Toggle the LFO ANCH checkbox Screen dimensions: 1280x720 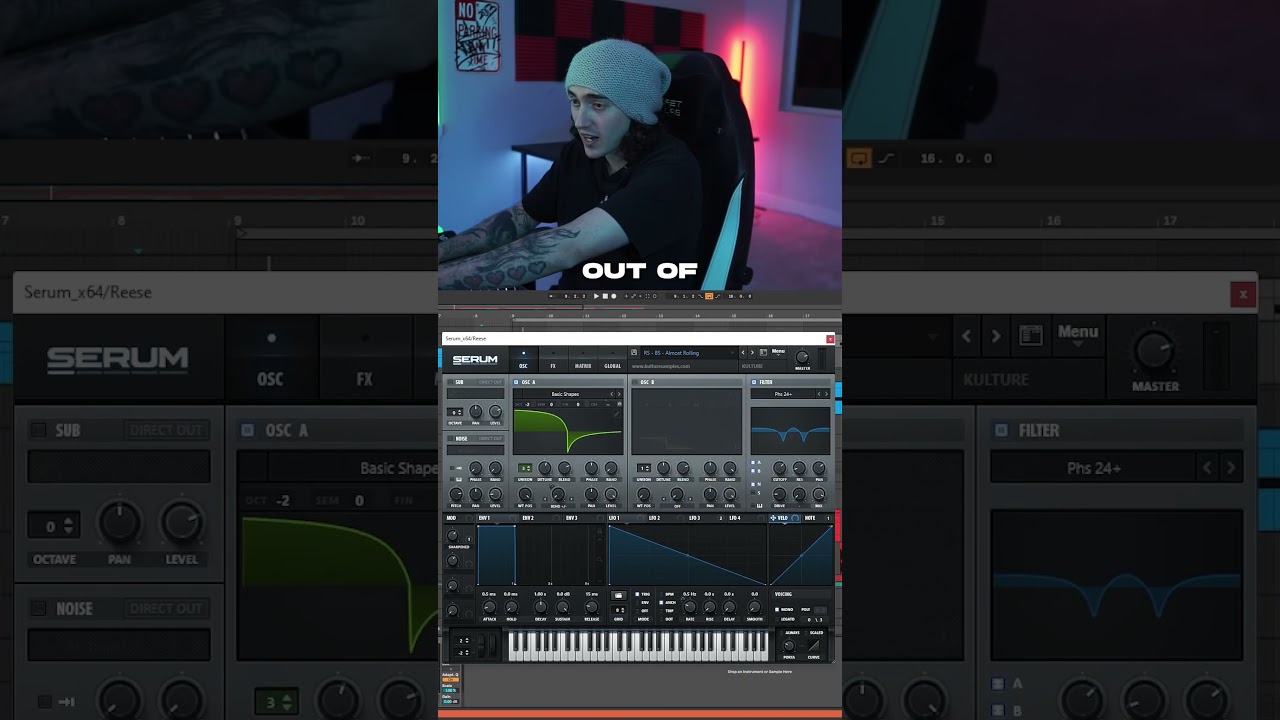coord(662,603)
